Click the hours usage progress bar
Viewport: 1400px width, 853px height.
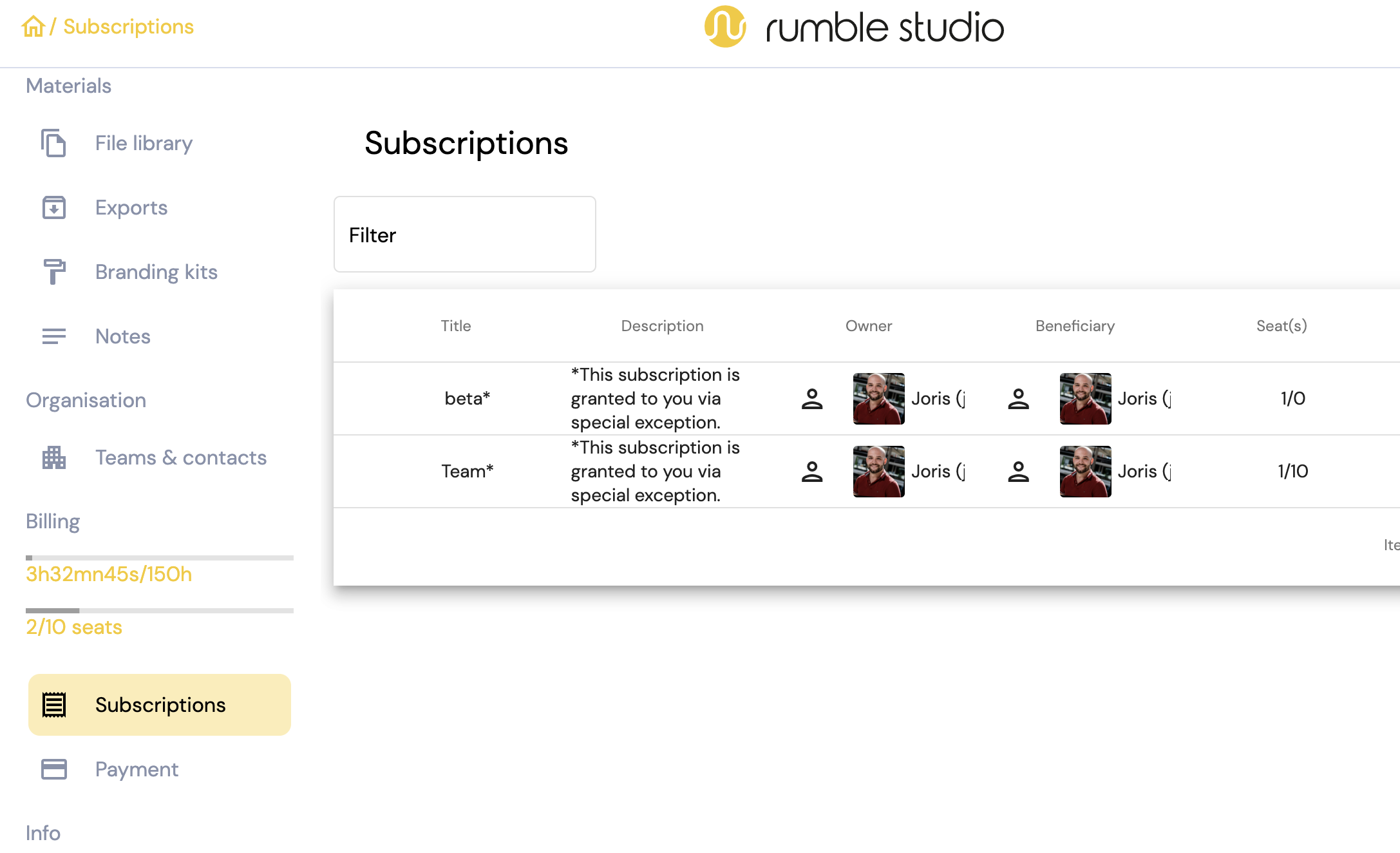pyautogui.click(x=160, y=558)
